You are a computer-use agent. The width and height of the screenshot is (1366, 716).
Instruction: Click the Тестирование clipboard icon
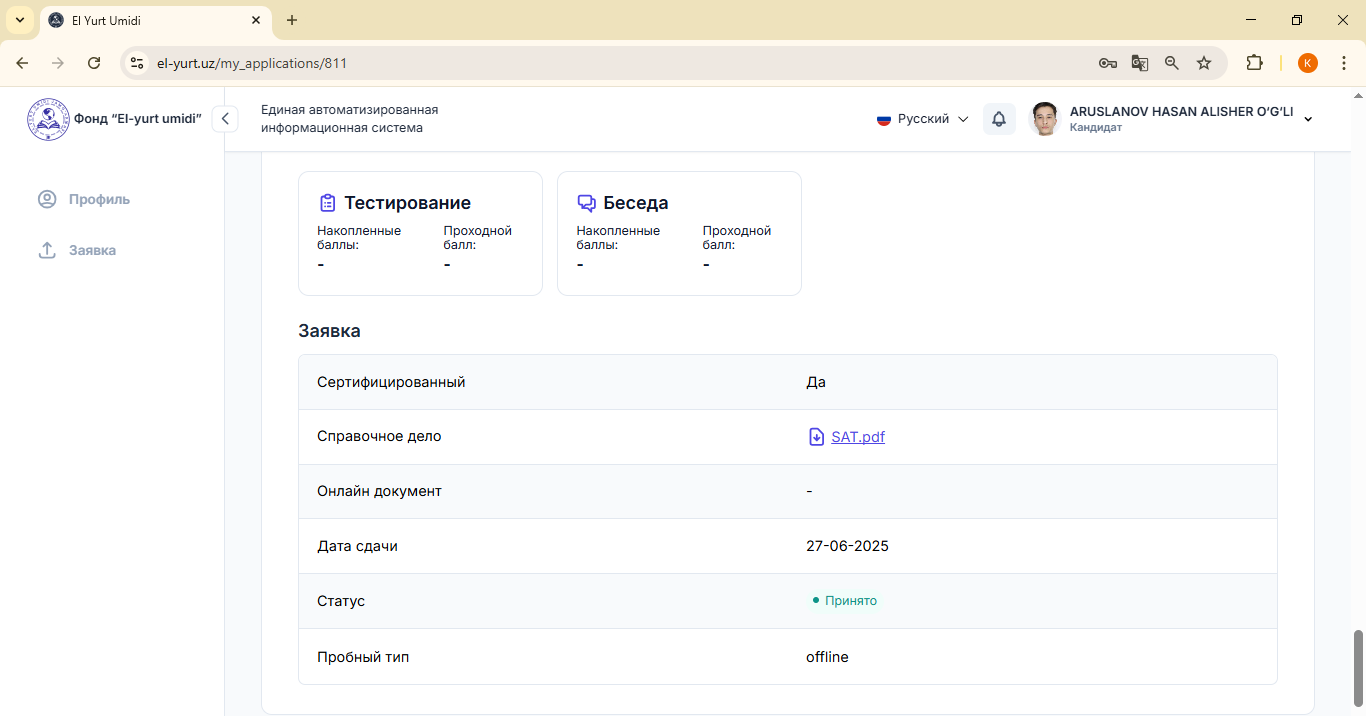click(x=327, y=203)
